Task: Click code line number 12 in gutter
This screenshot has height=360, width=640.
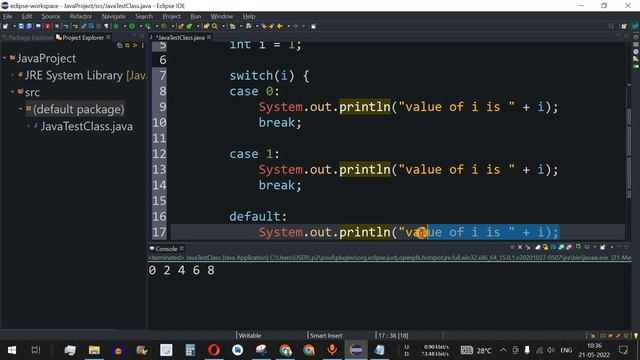Action: point(159,154)
